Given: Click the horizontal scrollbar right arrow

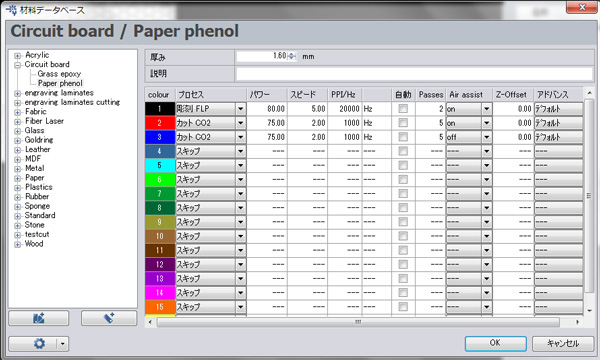Looking at the screenshot, I should [577, 322].
